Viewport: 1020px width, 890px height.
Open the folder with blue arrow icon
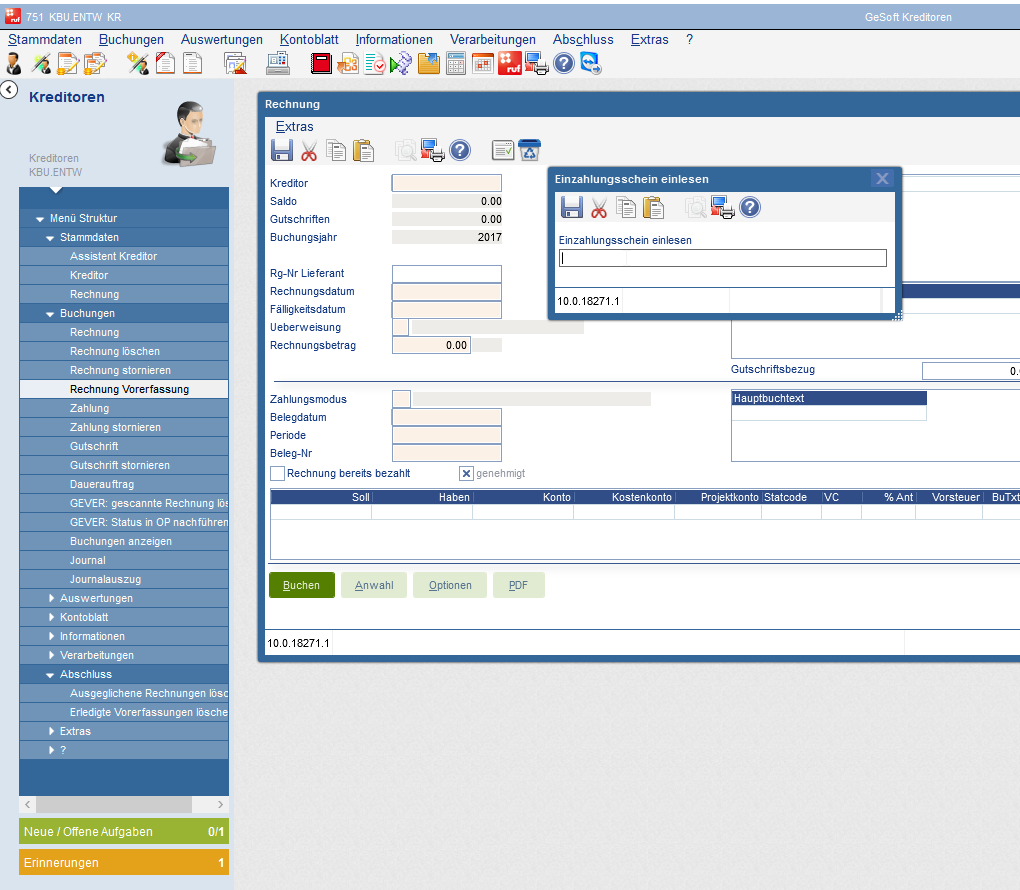click(x=429, y=64)
